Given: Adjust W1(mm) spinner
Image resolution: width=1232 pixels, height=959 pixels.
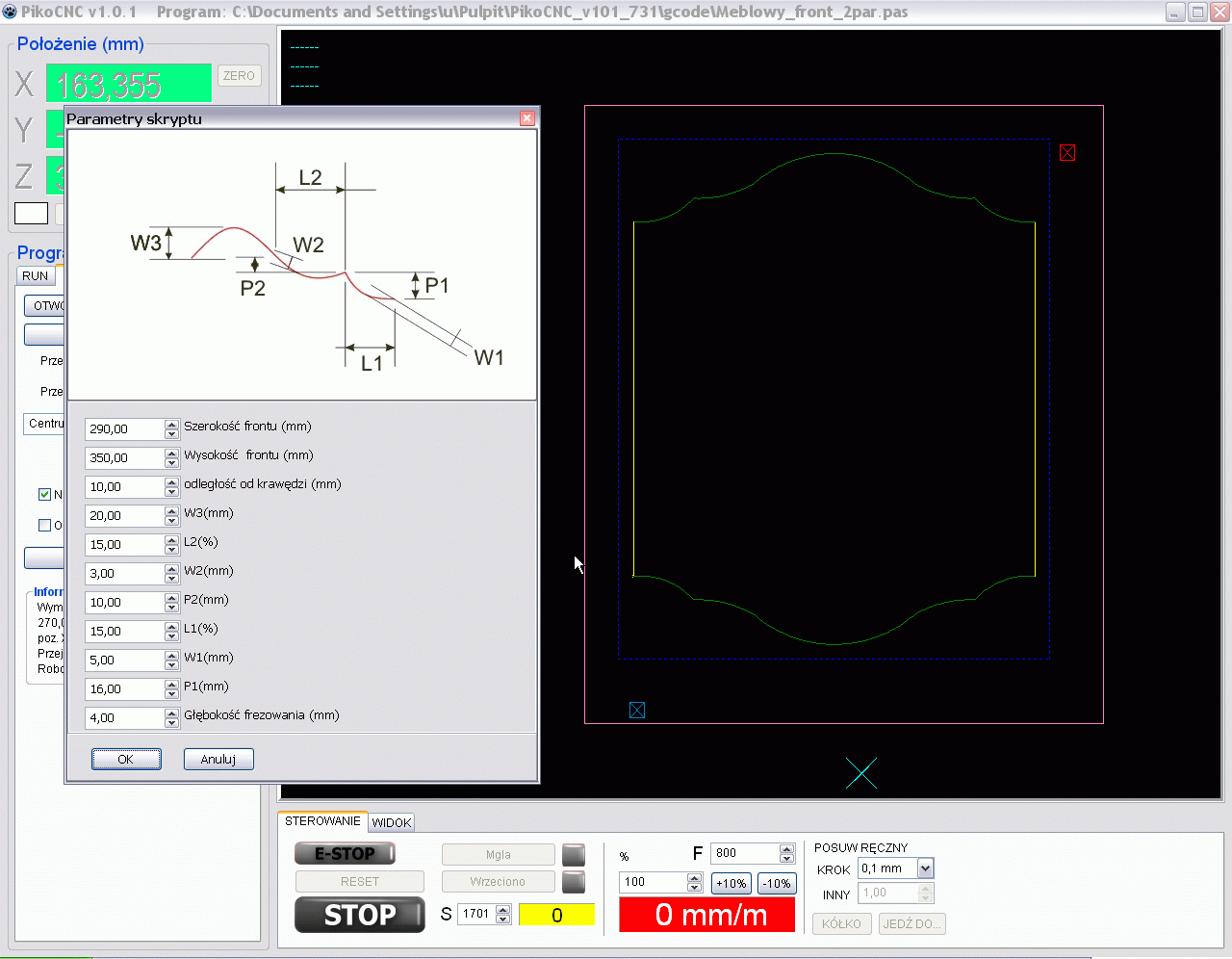Looking at the screenshot, I should [x=171, y=661].
